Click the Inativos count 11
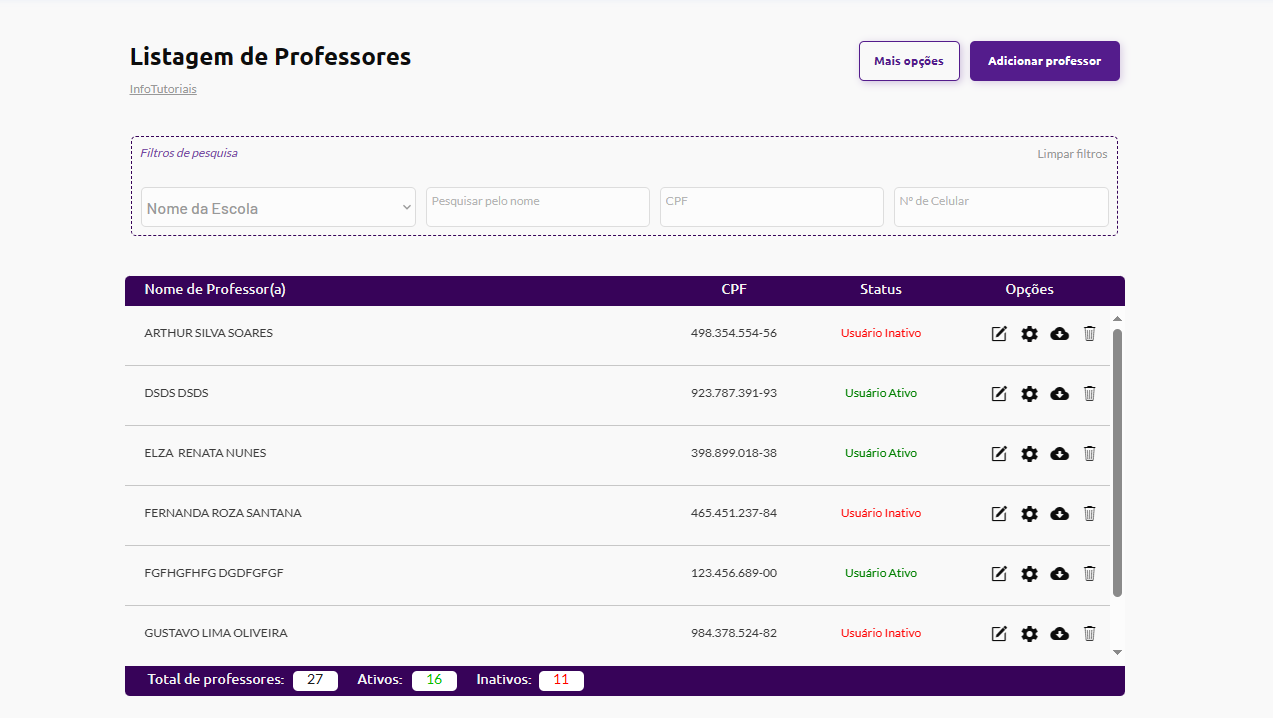This screenshot has width=1273, height=718. (561, 680)
